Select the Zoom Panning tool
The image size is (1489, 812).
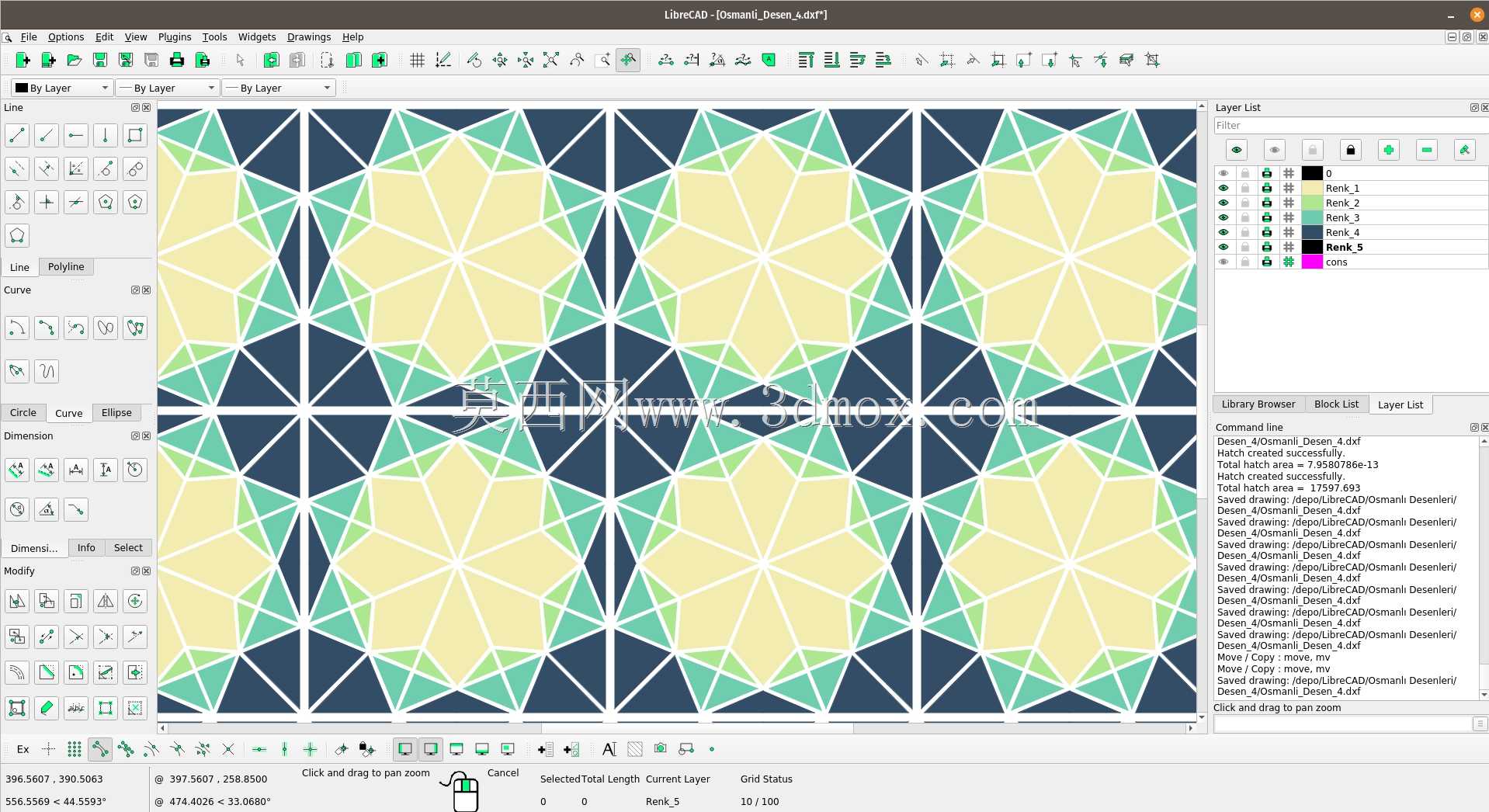point(628,60)
